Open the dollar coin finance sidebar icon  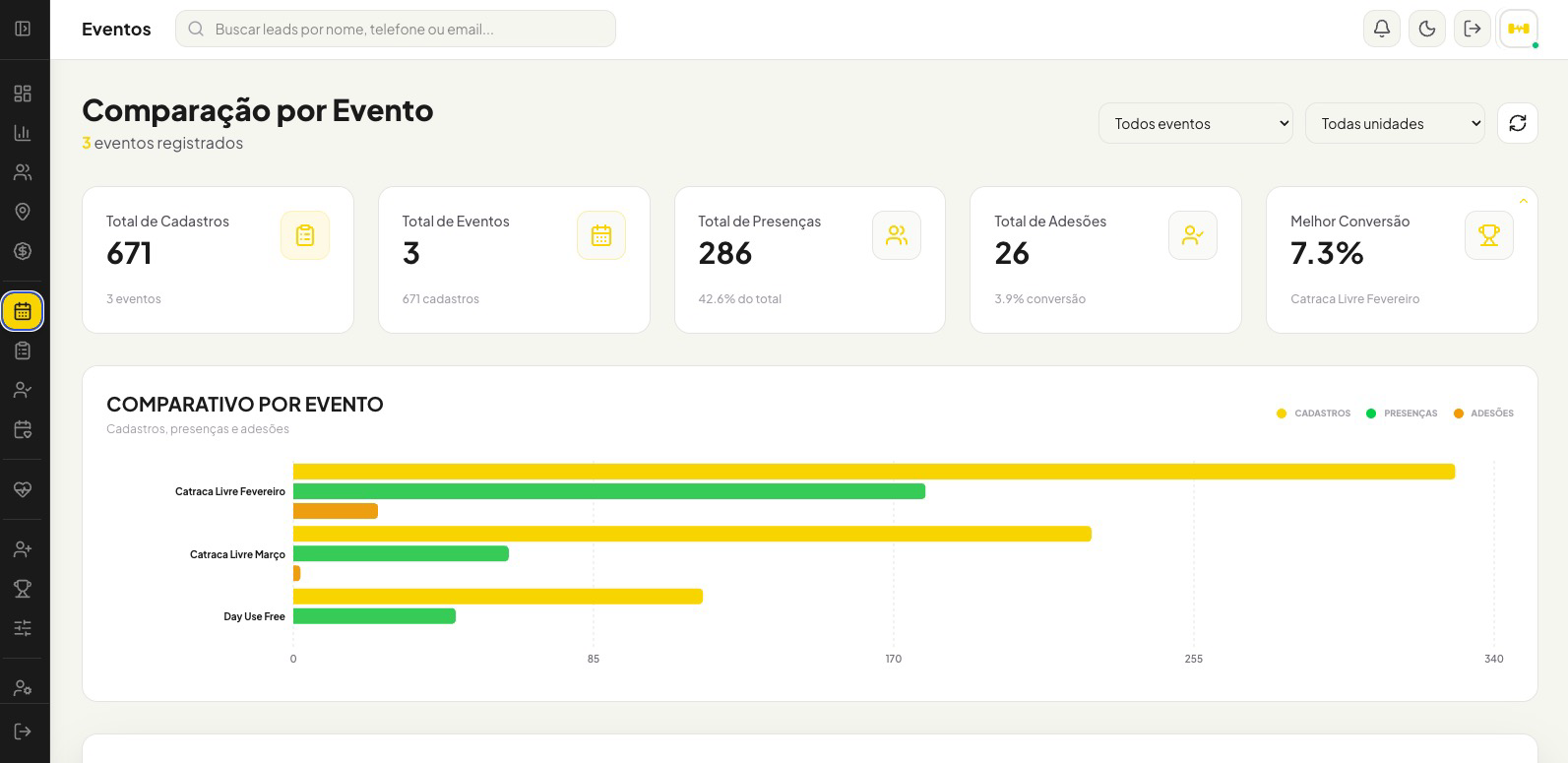coord(23,251)
